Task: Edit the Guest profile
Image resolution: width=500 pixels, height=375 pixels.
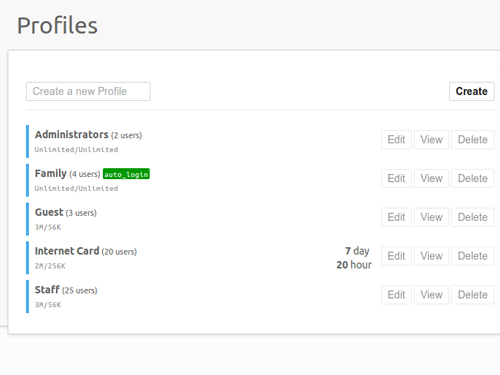Action: point(396,217)
